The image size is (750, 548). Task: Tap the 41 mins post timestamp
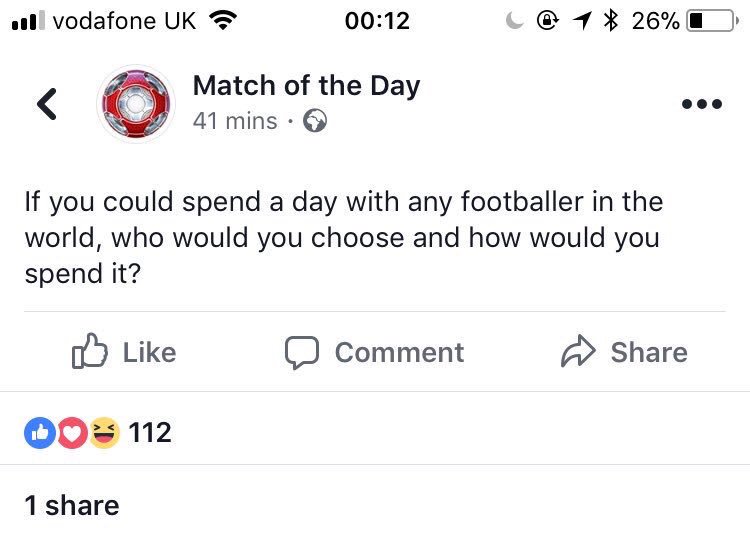tap(235, 121)
